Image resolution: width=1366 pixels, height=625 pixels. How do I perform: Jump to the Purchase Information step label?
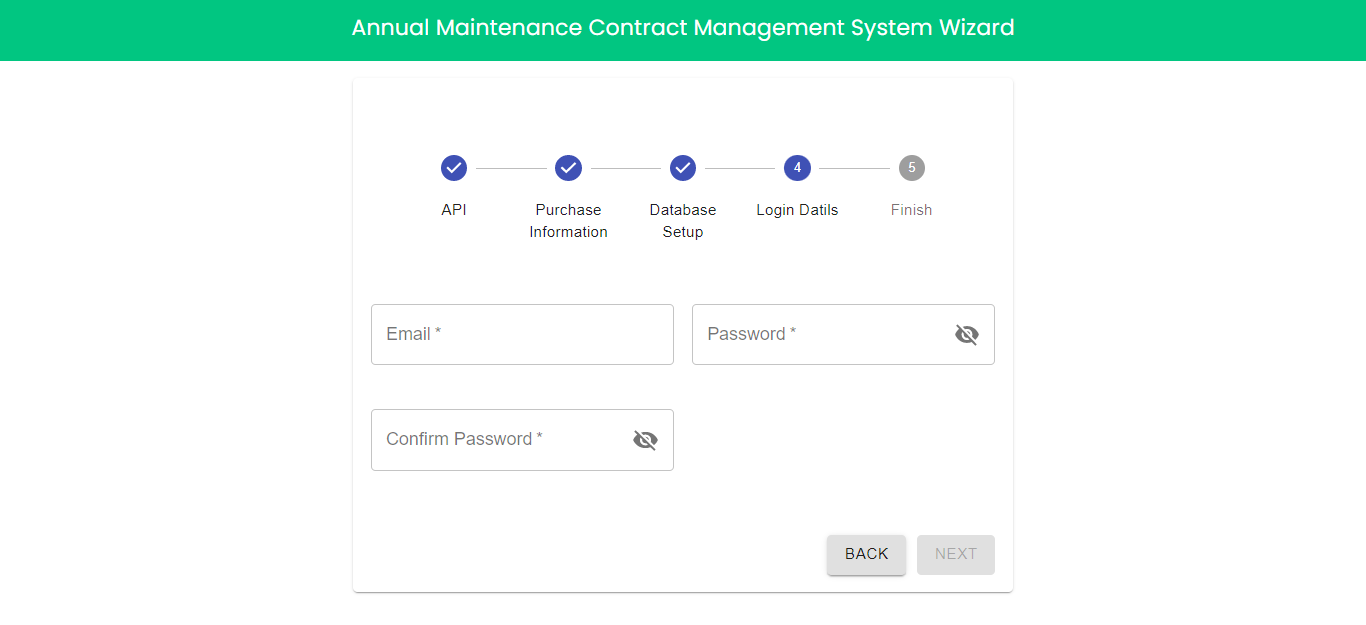(x=569, y=221)
